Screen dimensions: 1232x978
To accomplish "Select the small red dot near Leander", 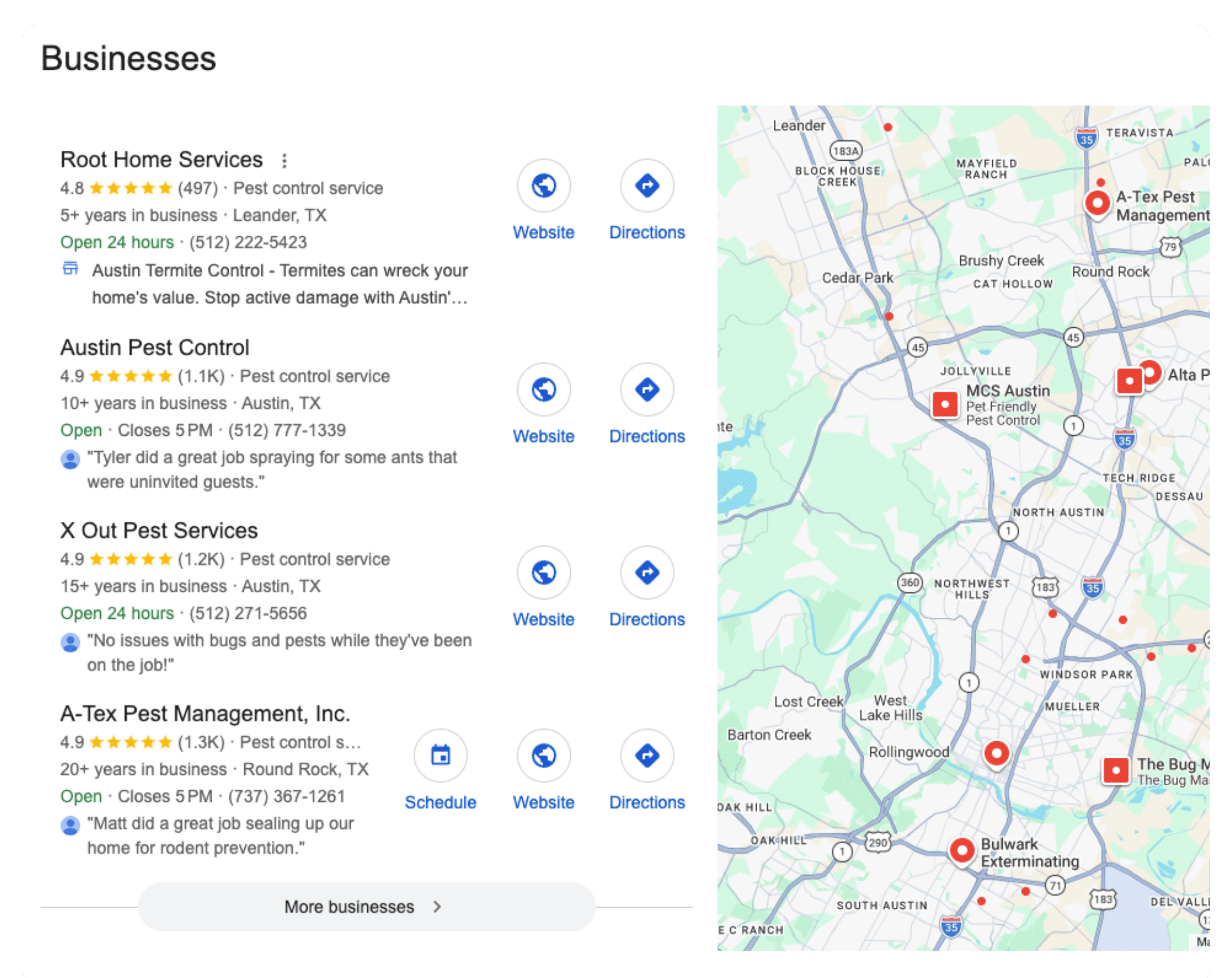I will coord(888,127).
